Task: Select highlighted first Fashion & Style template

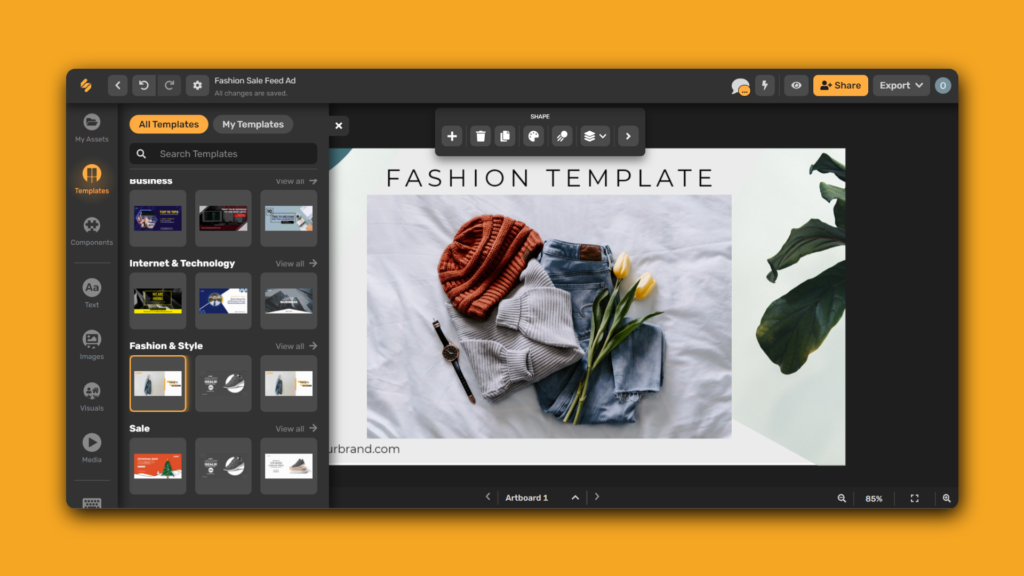Action: [158, 383]
